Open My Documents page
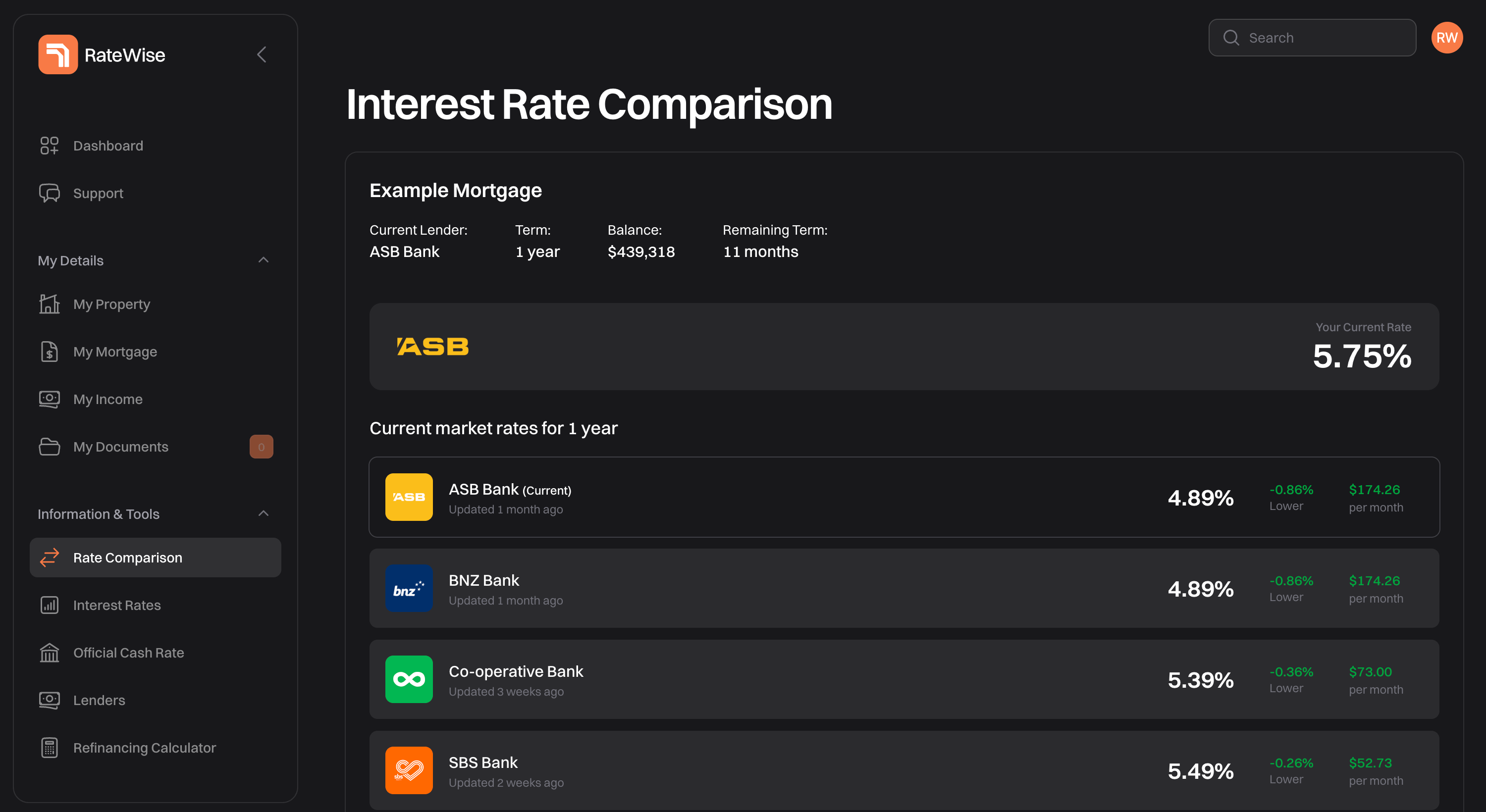Viewport: 1486px width, 812px height. [155, 447]
